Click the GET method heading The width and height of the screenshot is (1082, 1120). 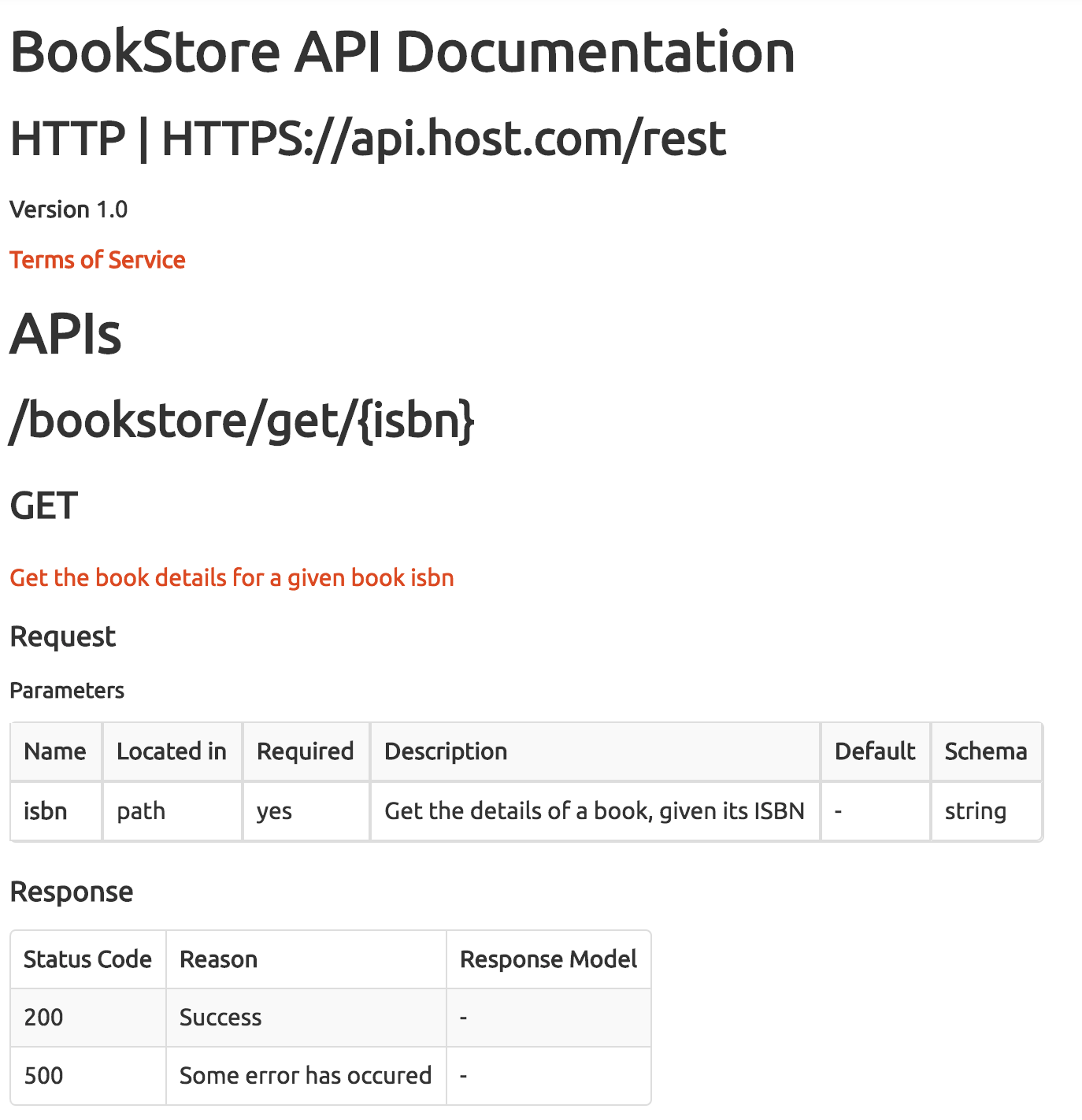(44, 506)
